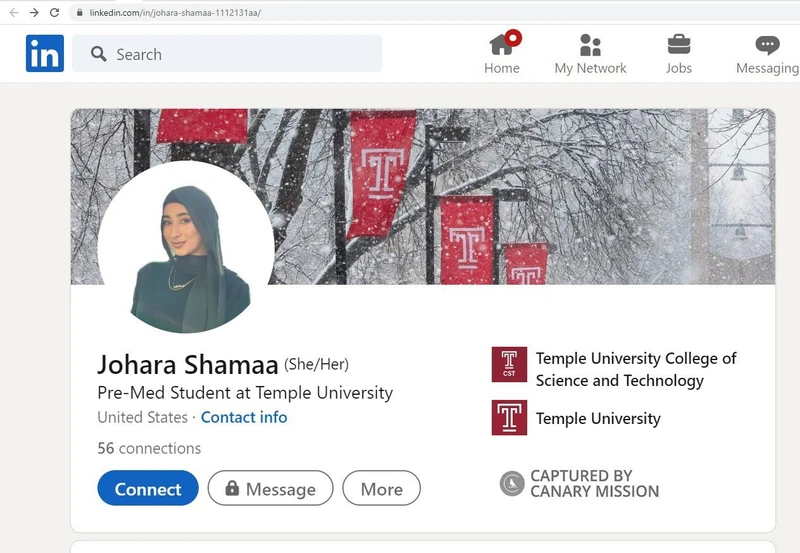The image size is (800, 553).
Task: Click the United States location text
Action: 142,417
